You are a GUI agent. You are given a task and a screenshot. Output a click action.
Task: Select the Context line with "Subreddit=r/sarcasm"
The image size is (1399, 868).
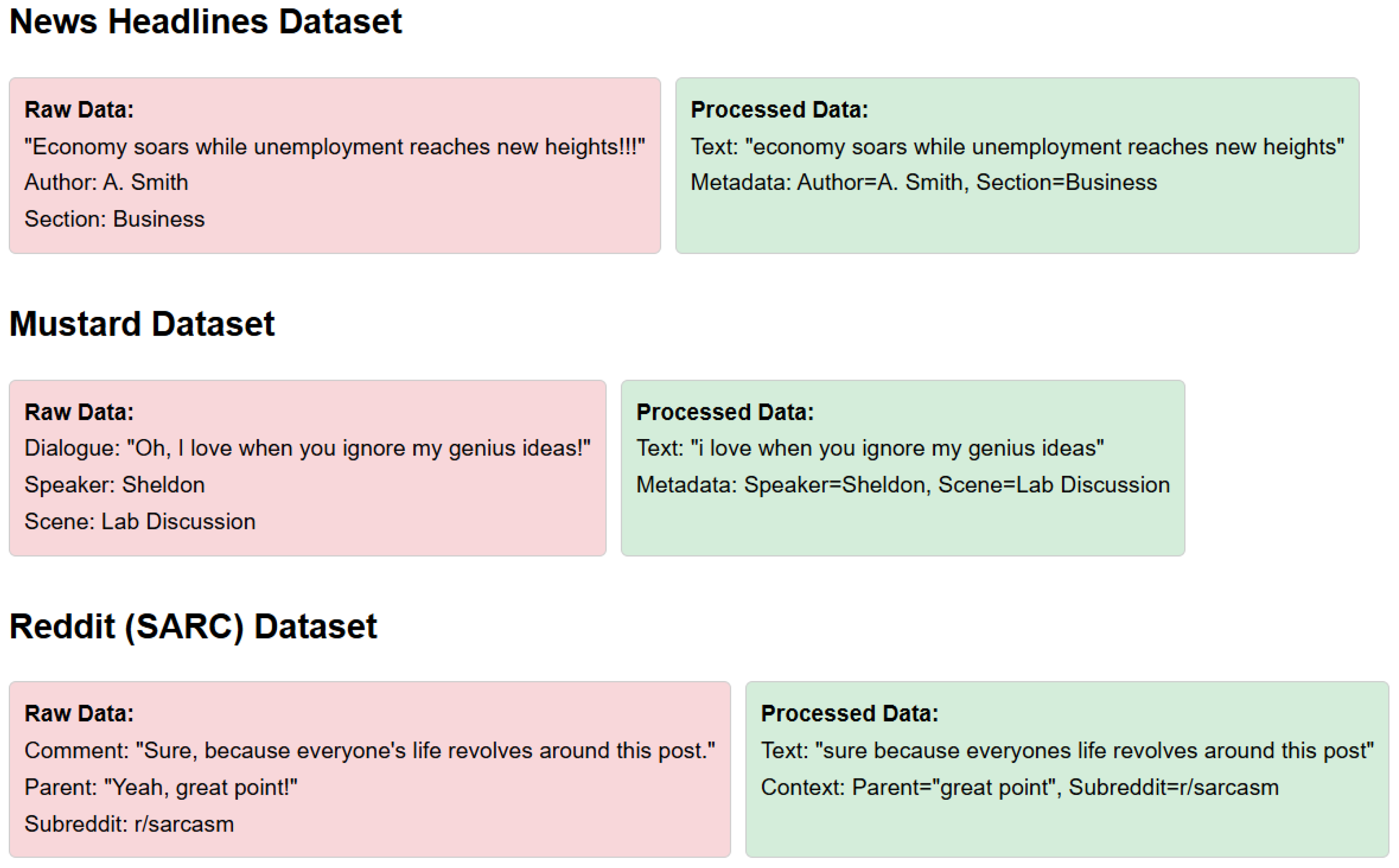[x=1020, y=788]
